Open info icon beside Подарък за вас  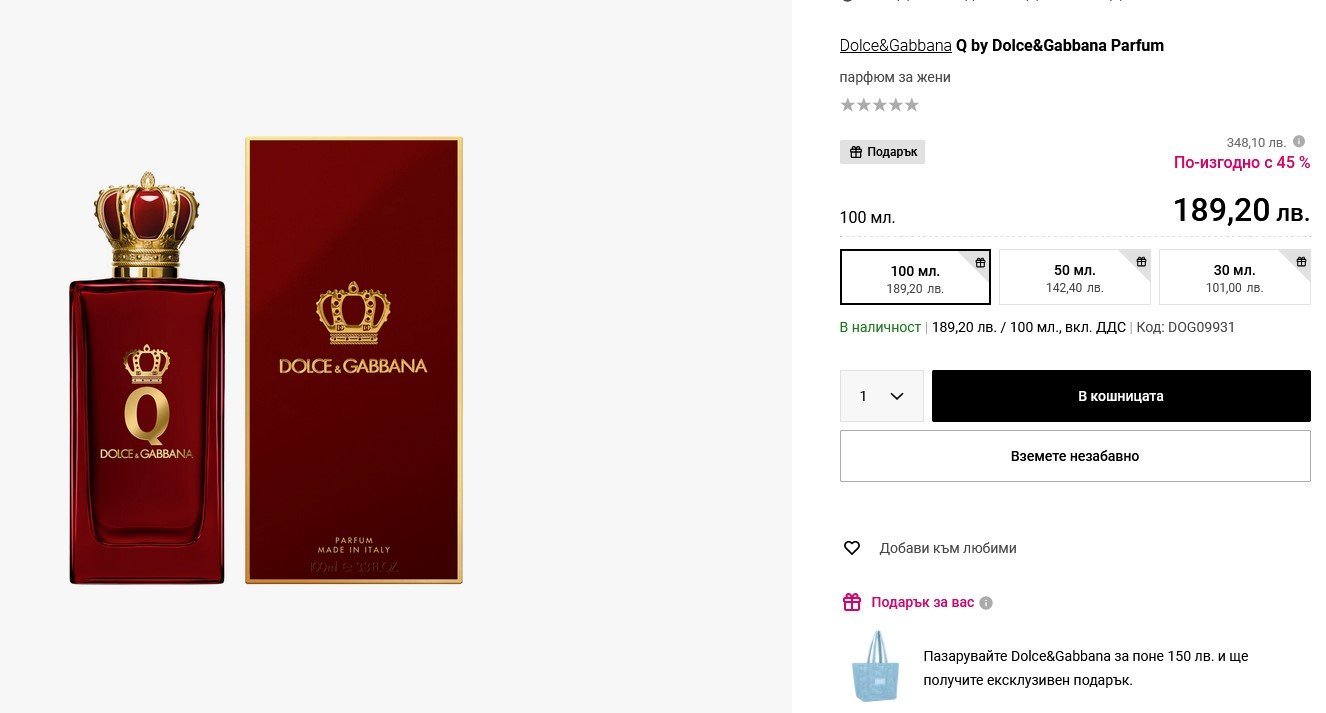tap(986, 603)
